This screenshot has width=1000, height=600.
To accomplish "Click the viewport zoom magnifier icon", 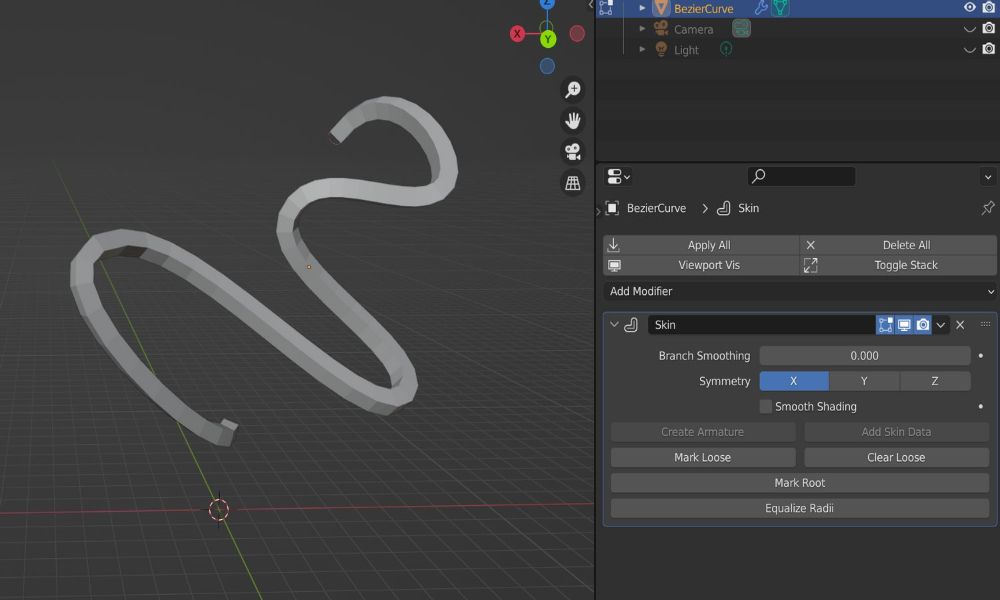I will click(x=573, y=90).
